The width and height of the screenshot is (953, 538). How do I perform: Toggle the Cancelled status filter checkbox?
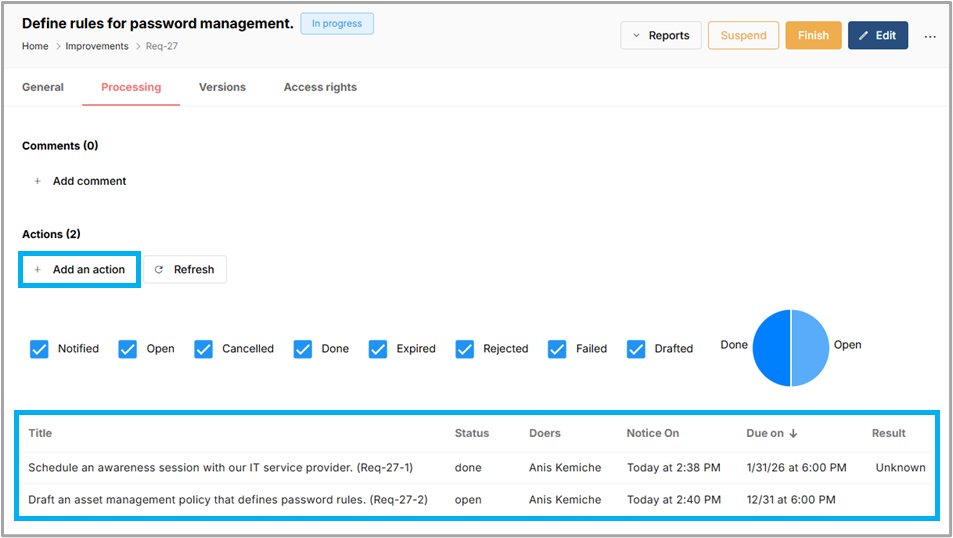[204, 349]
